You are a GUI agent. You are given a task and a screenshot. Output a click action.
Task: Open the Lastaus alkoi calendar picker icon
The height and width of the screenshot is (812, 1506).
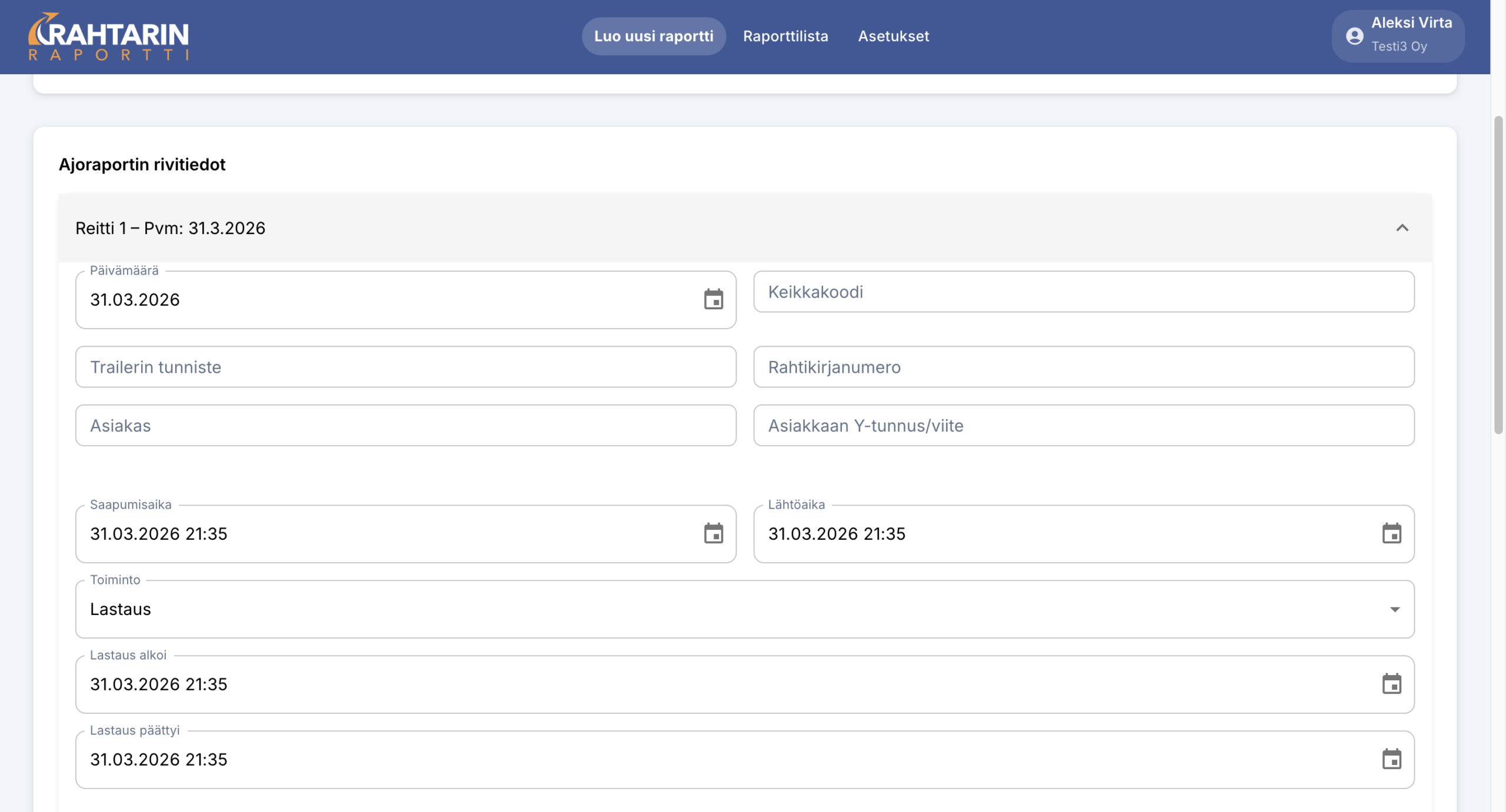click(x=1392, y=684)
